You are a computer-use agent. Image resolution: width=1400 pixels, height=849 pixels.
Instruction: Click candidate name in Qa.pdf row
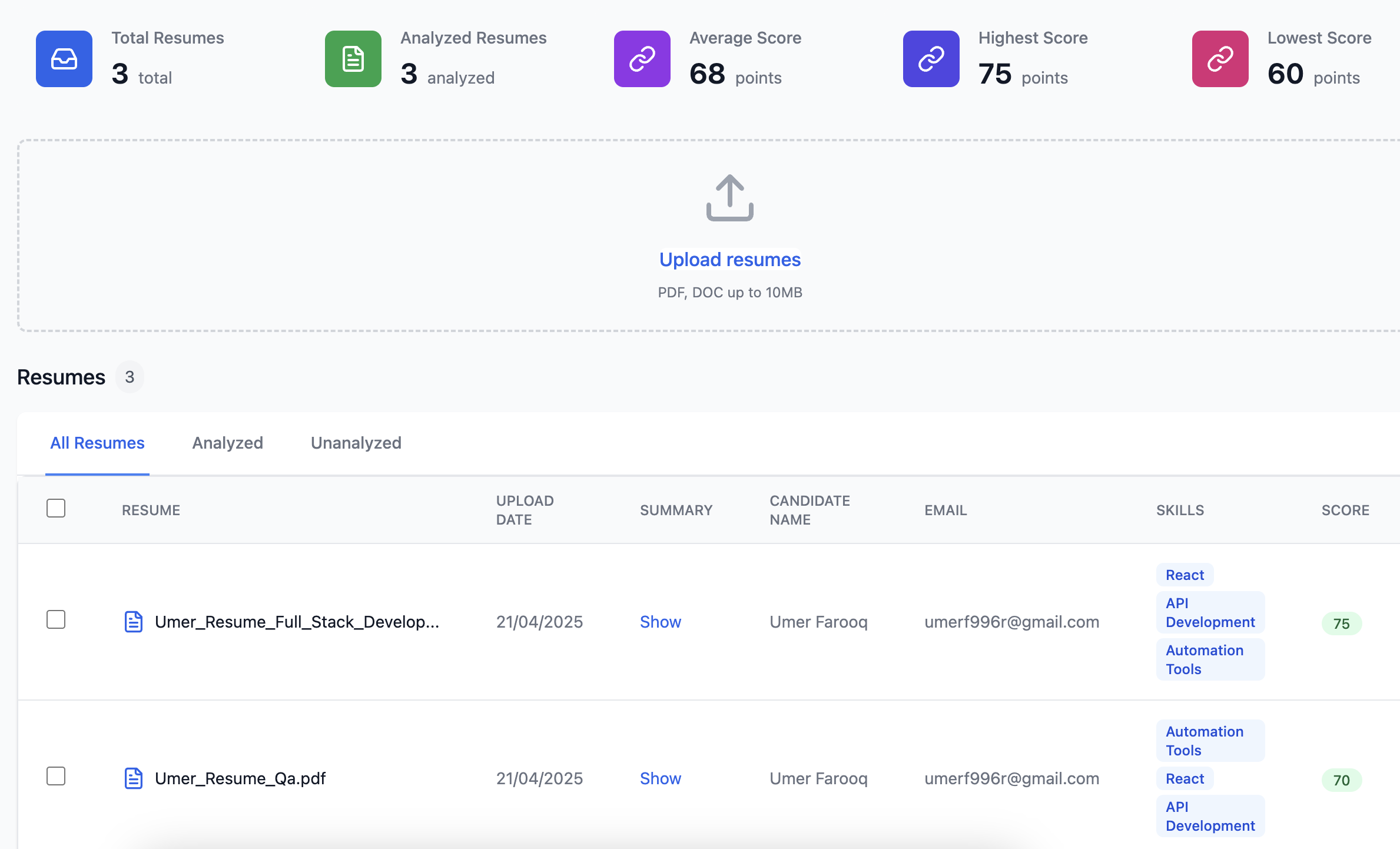click(818, 778)
